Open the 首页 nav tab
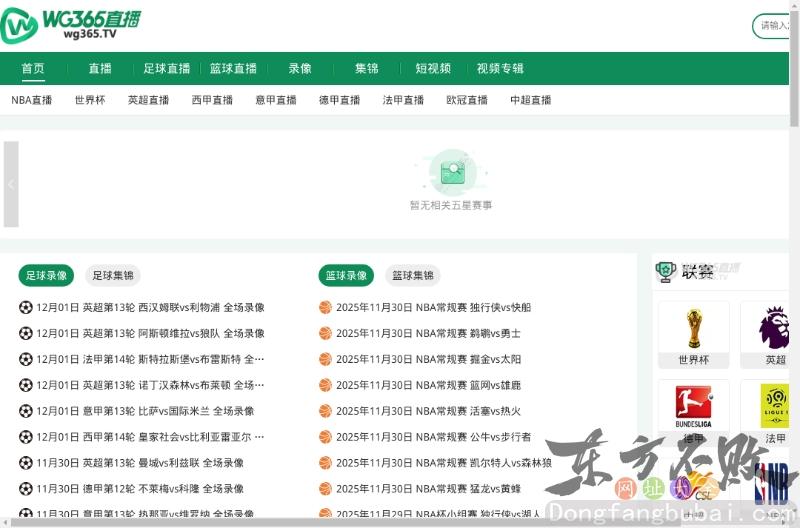 (33, 68)
